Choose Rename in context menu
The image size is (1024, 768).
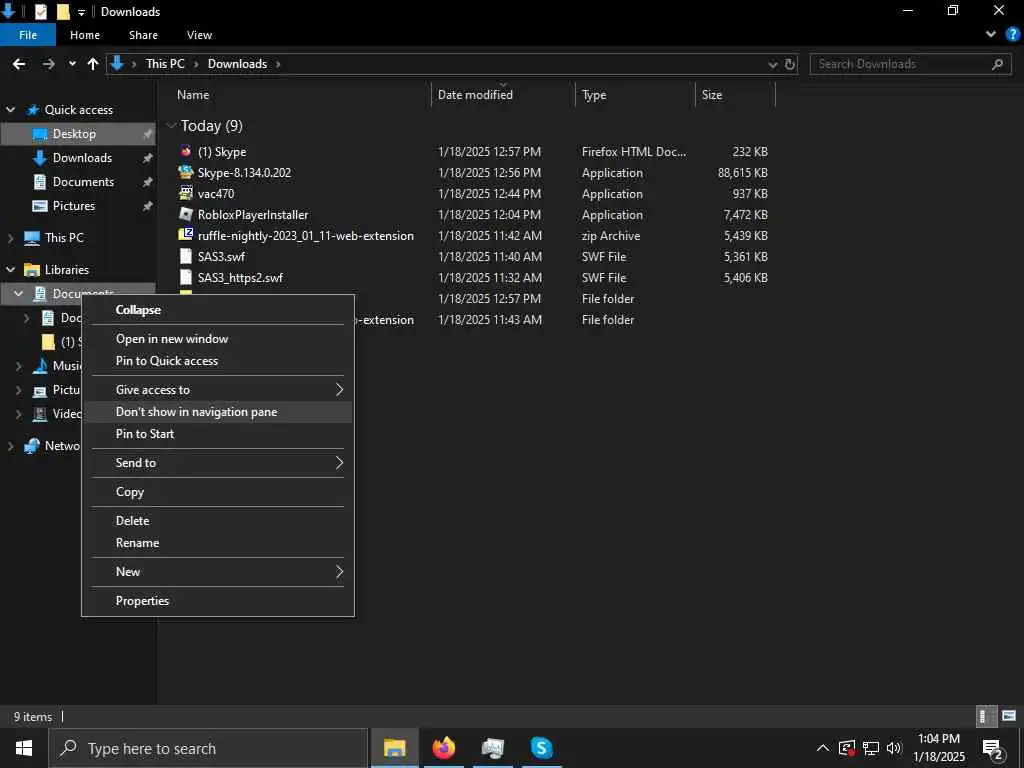217,543
